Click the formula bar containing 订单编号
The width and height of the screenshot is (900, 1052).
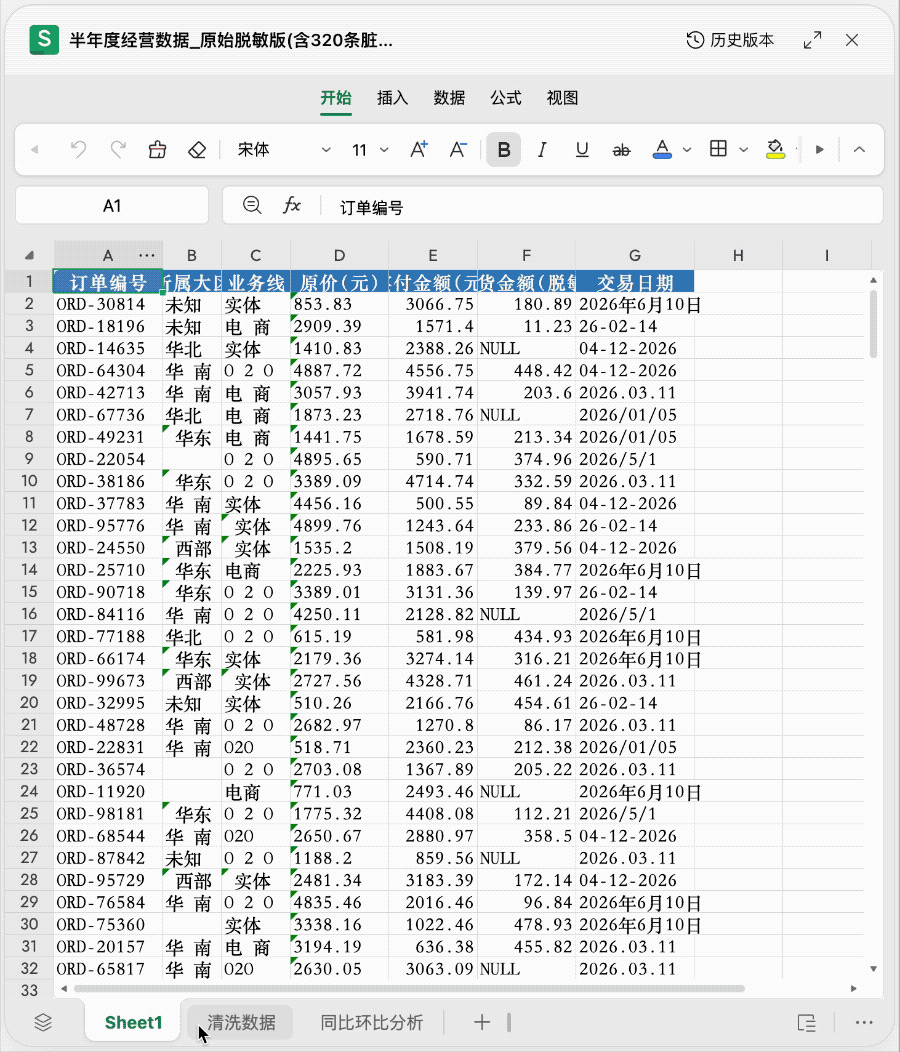601,207
